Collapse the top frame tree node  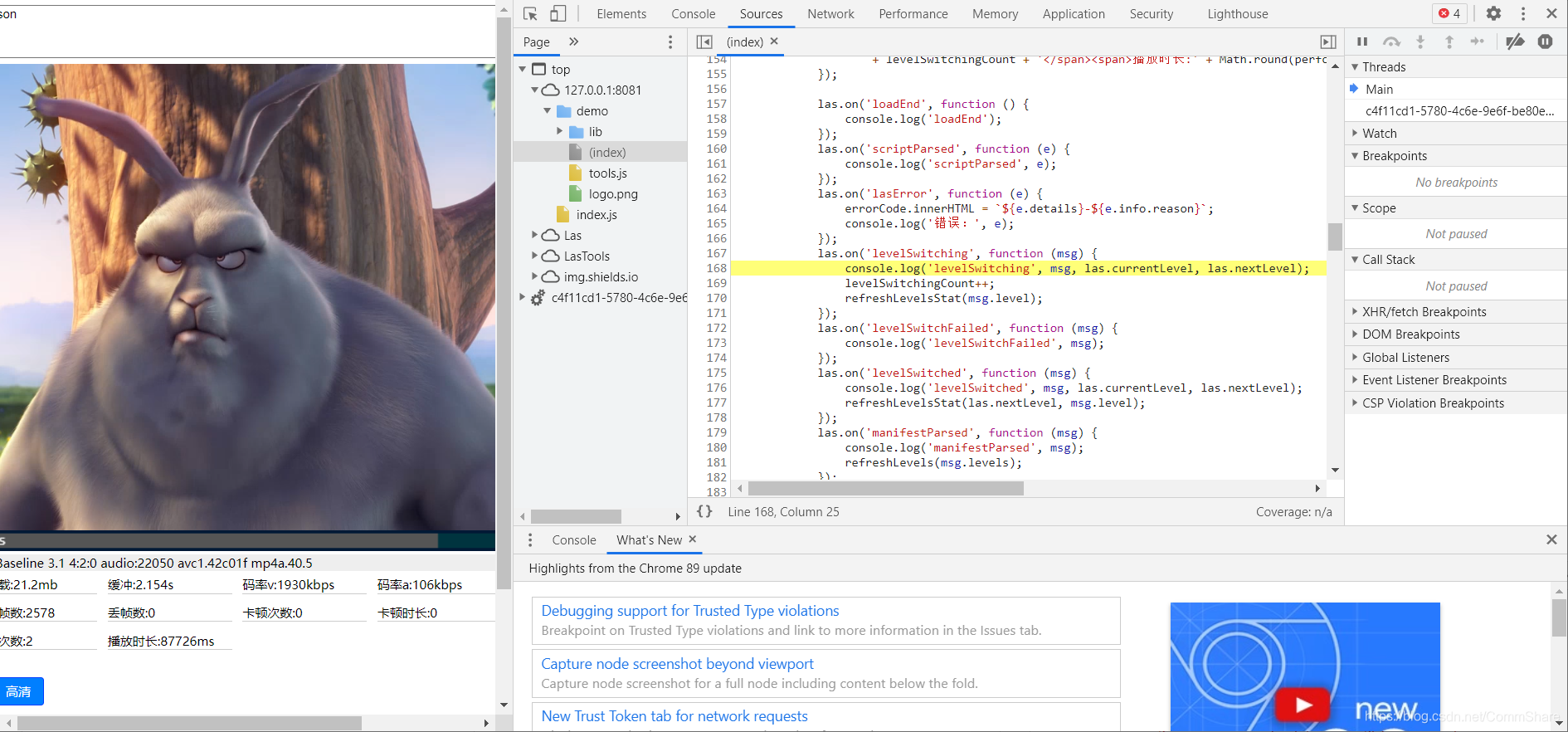point(522,70)
